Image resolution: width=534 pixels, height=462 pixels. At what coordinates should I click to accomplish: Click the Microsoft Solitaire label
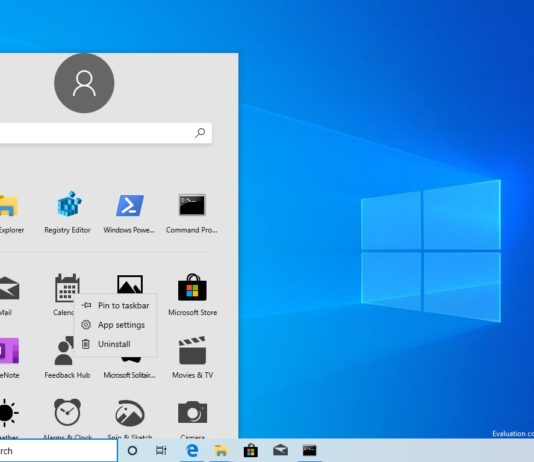point(129,375)
